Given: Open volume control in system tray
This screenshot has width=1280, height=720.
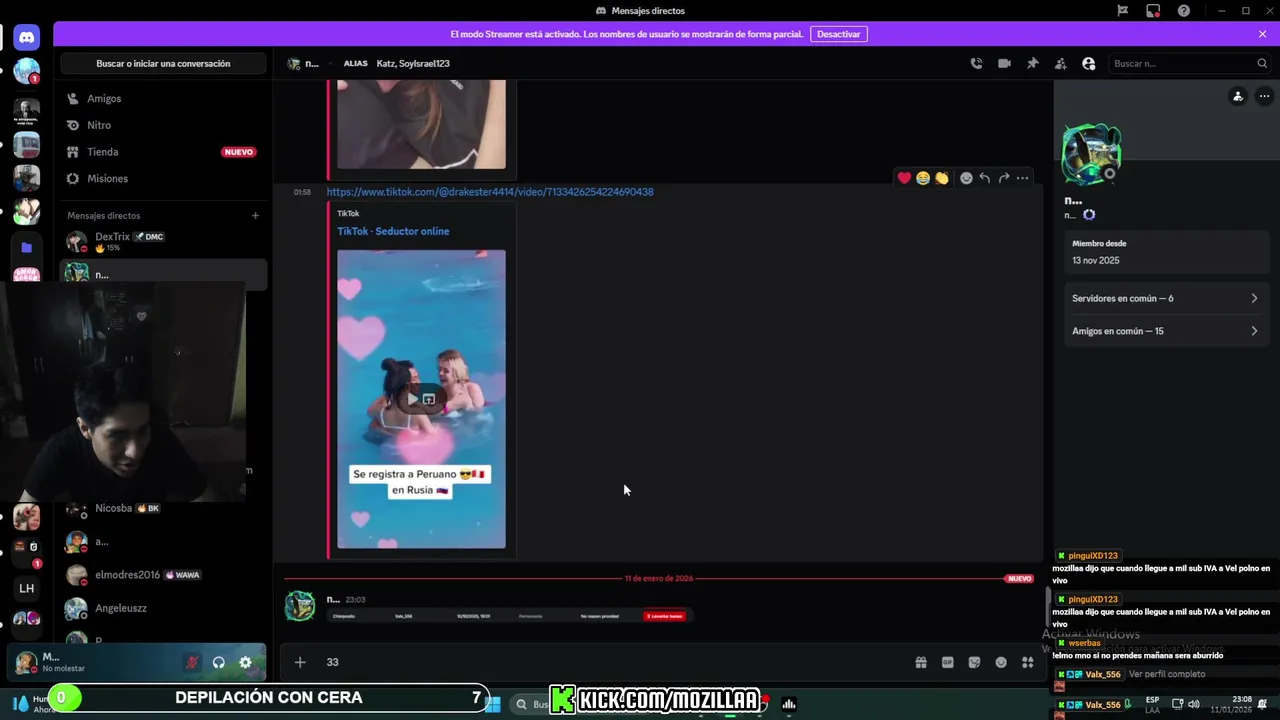Looking at the screenshot, I should click(x=1196, y=704).
